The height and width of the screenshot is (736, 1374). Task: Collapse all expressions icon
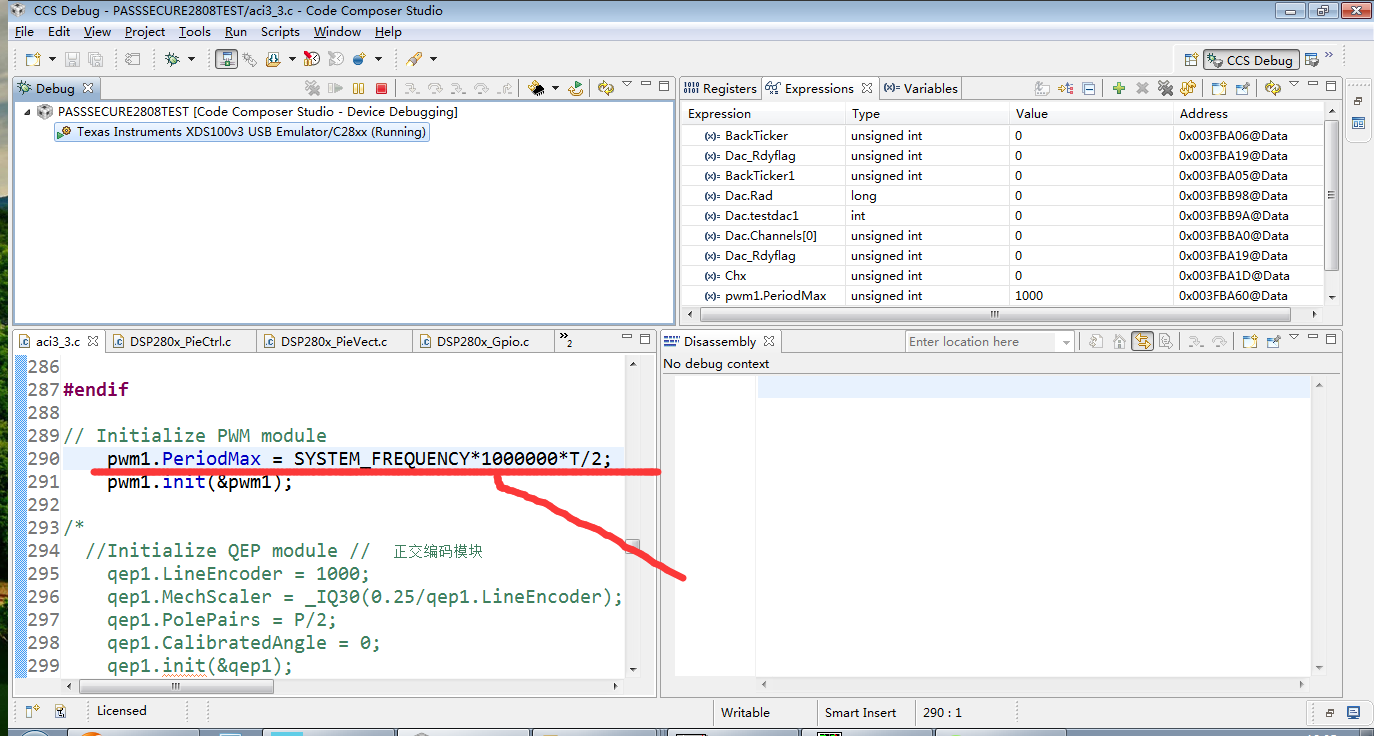1089,88
